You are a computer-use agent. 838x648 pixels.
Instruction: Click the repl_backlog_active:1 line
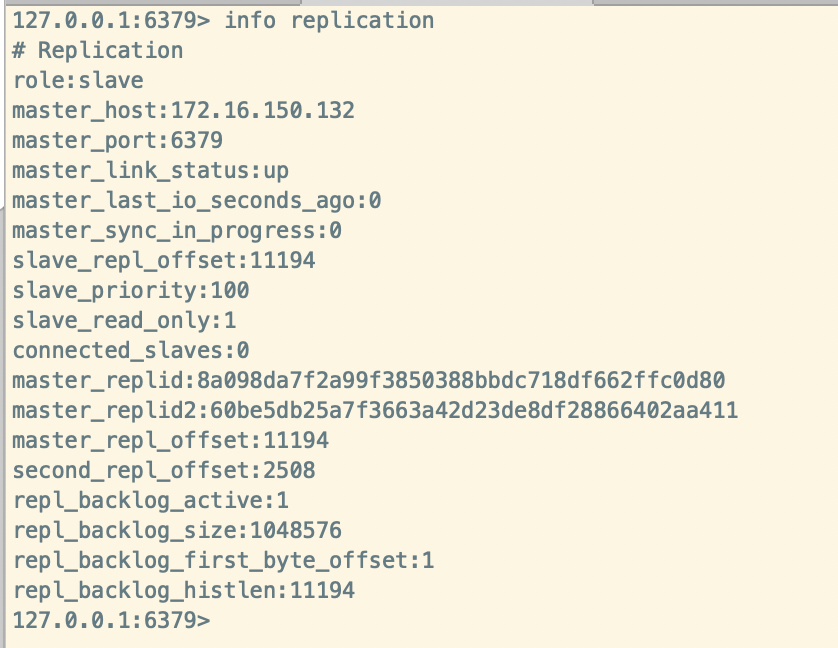pyautogui.click(x=151, y=500)
